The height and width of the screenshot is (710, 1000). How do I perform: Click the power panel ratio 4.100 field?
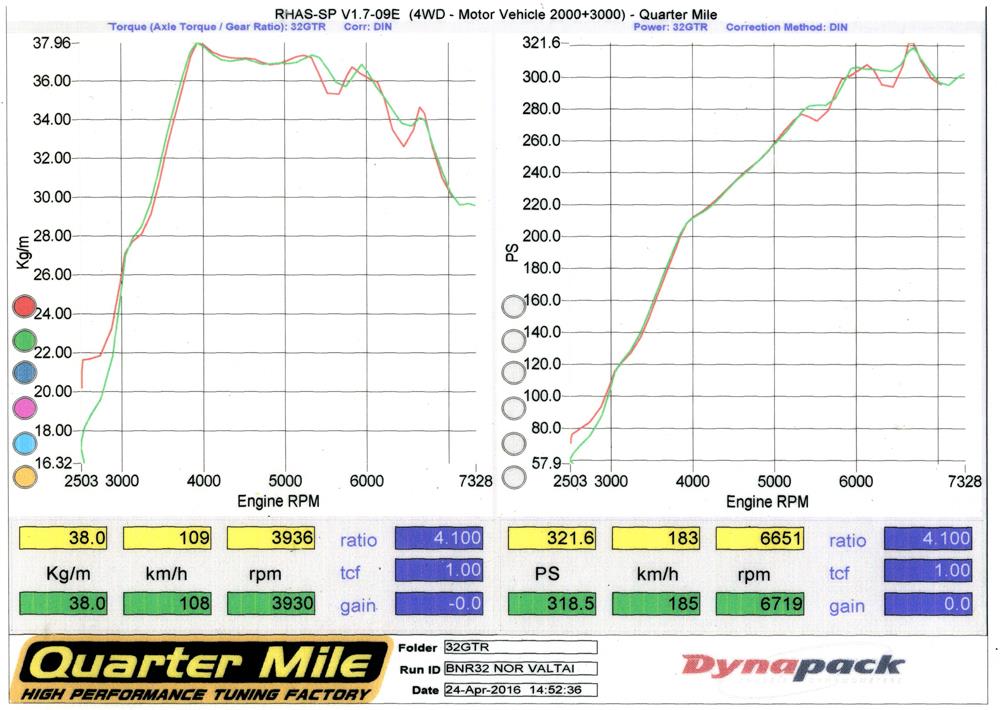click(928, 538)
